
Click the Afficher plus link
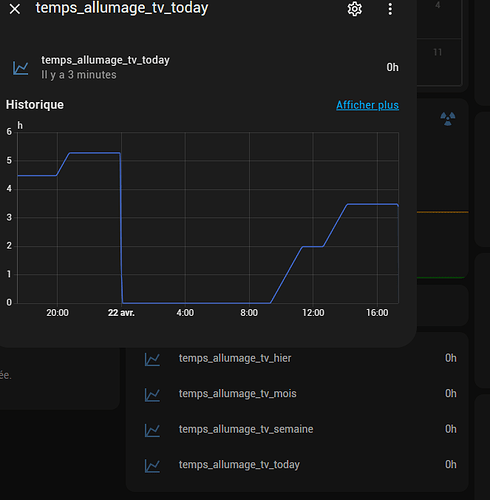[367, 105]
